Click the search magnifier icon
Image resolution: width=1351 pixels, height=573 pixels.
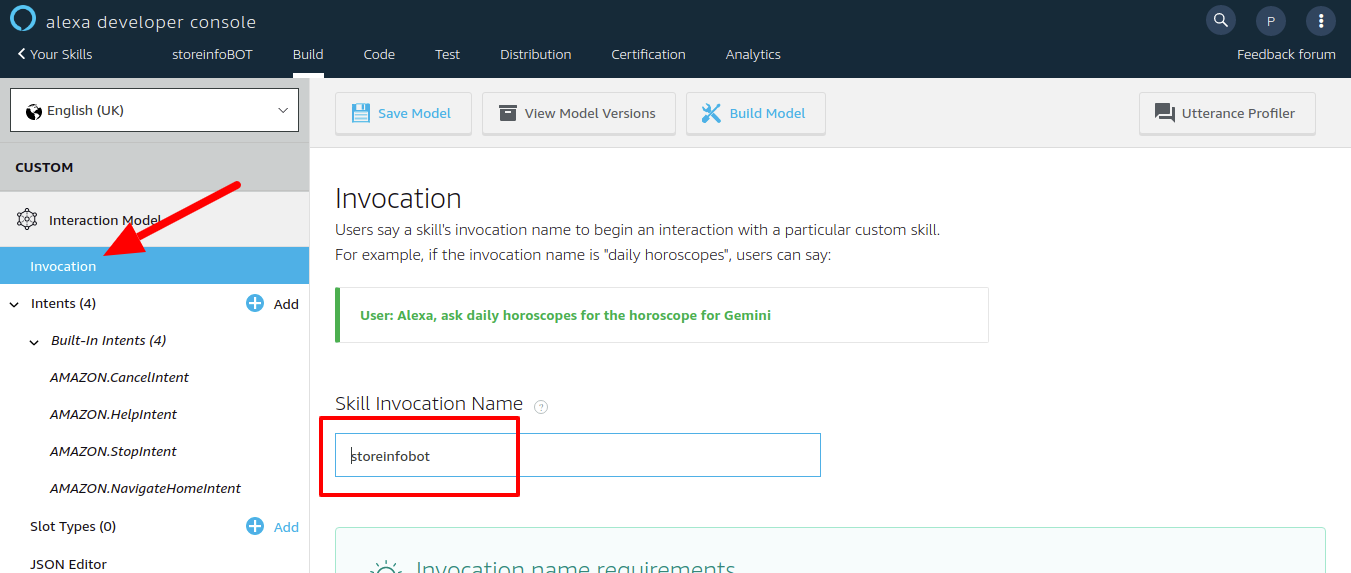click(x=1220, y=20)
